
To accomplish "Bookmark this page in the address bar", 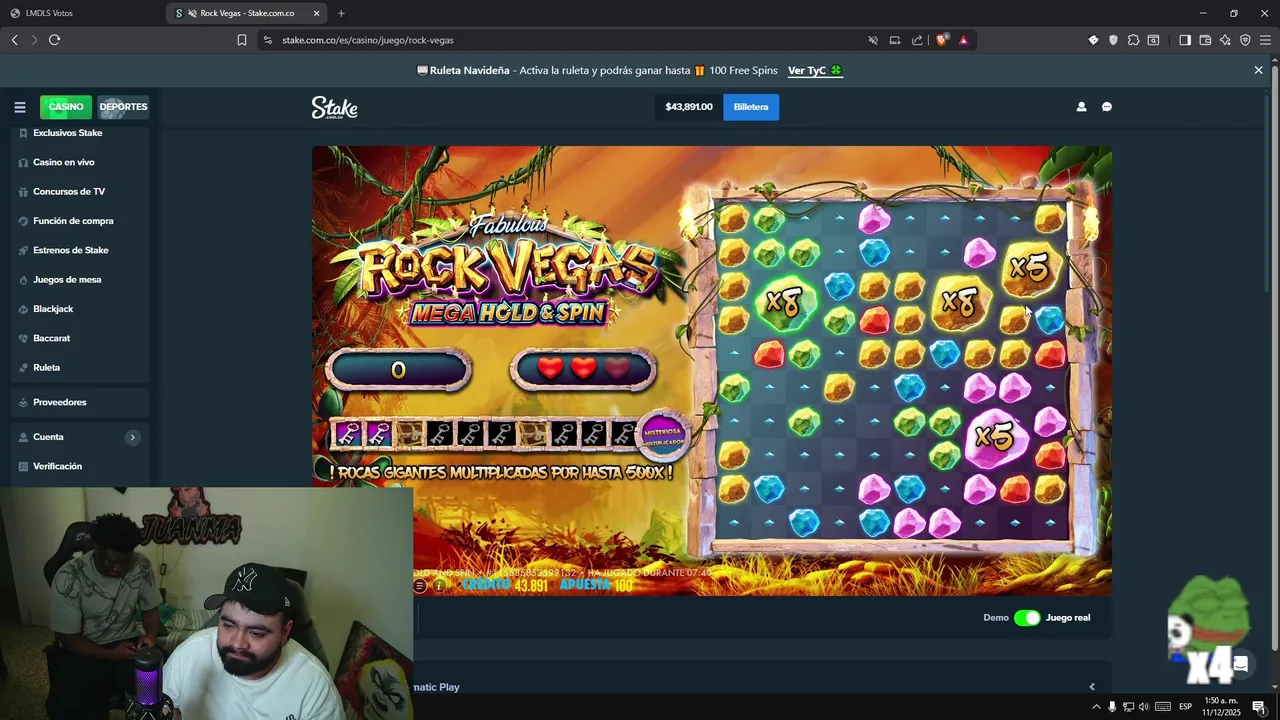I will (242, 40).
